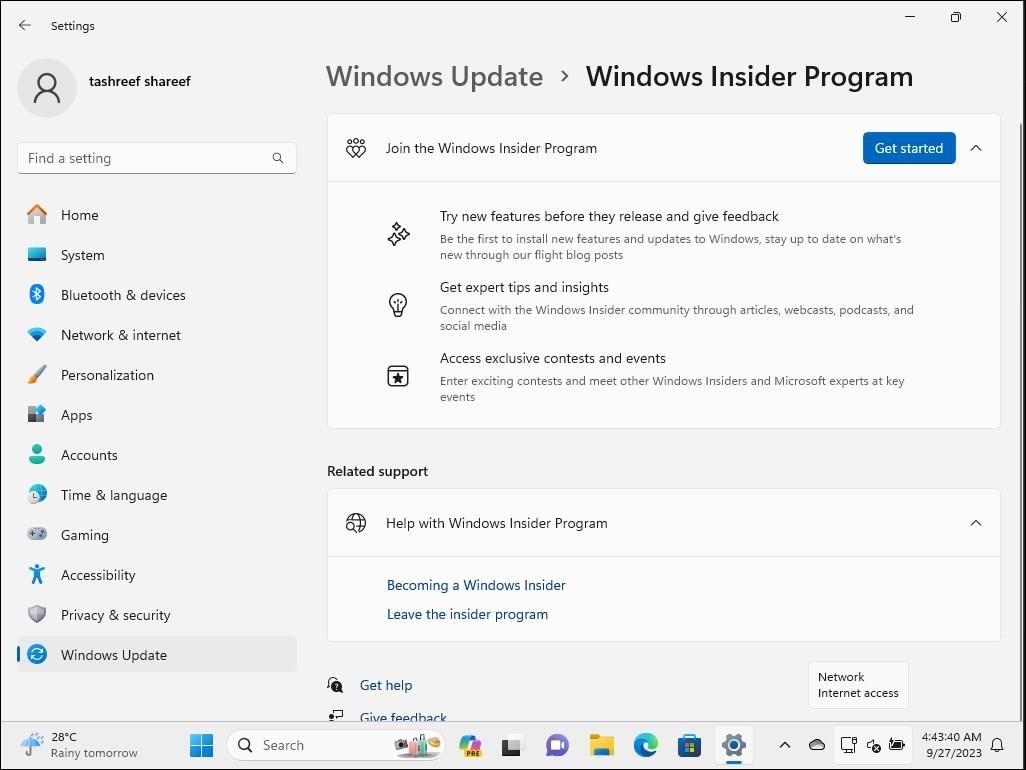The image size is (1026, 770).
Task: Launch File Explorer from the taskbar
Action: [x=601, y=745]
